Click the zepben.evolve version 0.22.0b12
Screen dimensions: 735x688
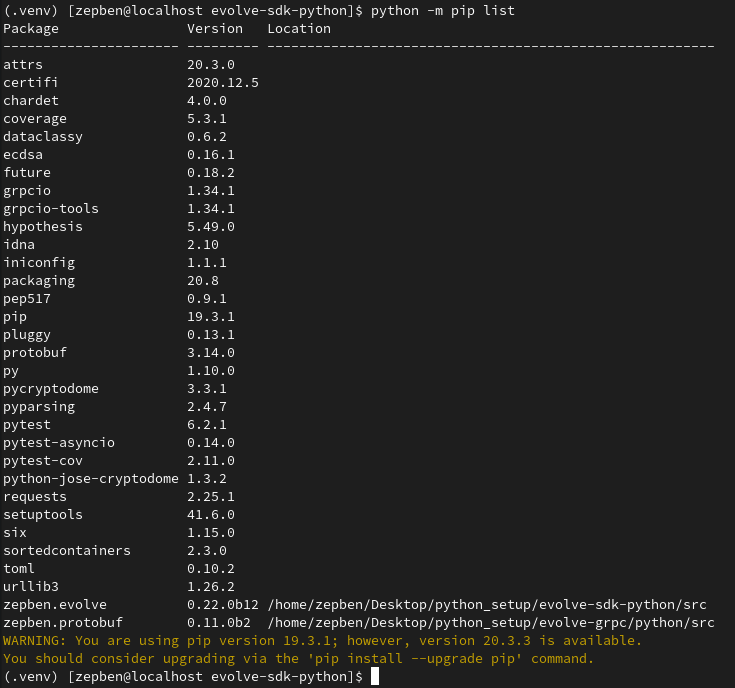click(x=223, y=605)
